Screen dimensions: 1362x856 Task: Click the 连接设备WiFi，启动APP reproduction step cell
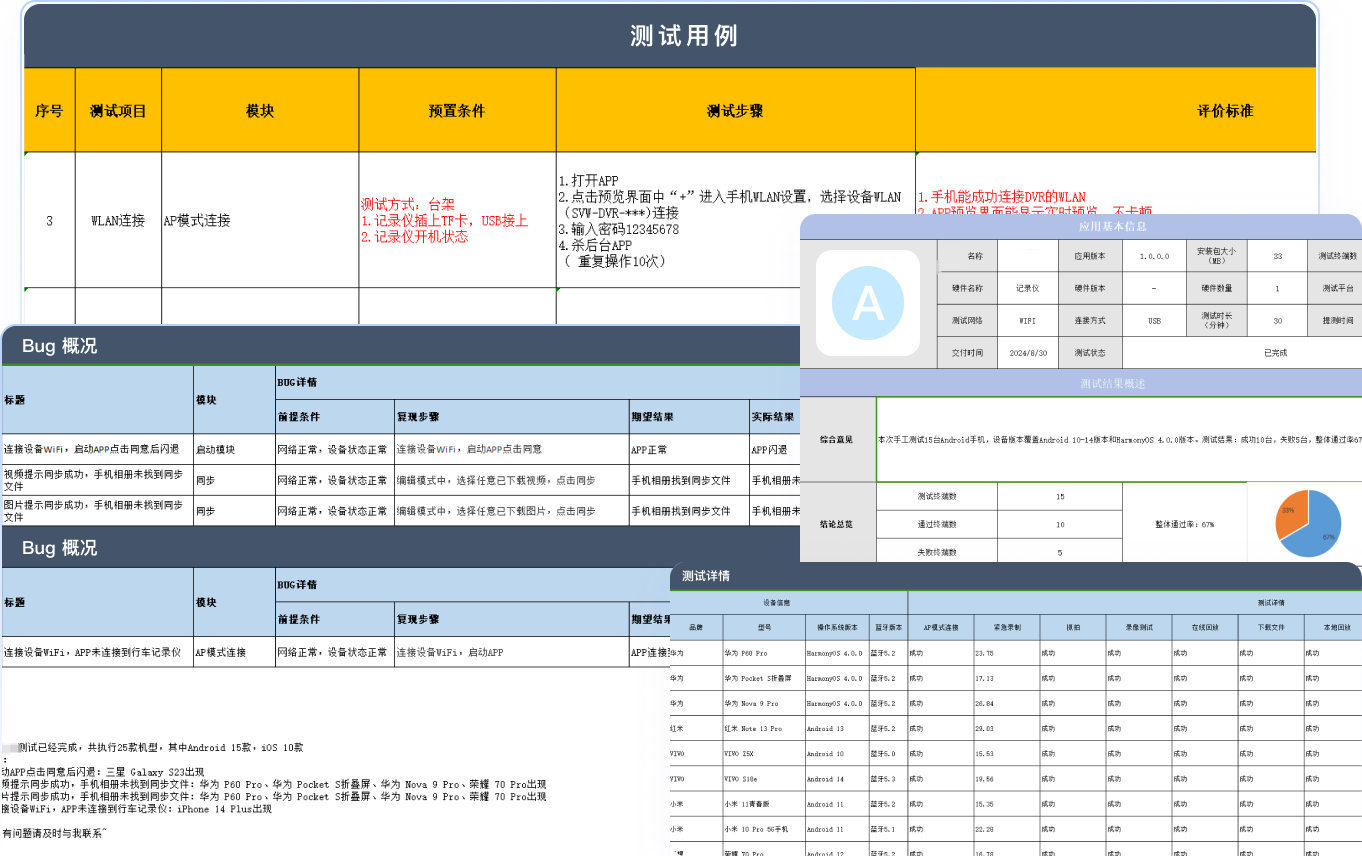point(511,652)
